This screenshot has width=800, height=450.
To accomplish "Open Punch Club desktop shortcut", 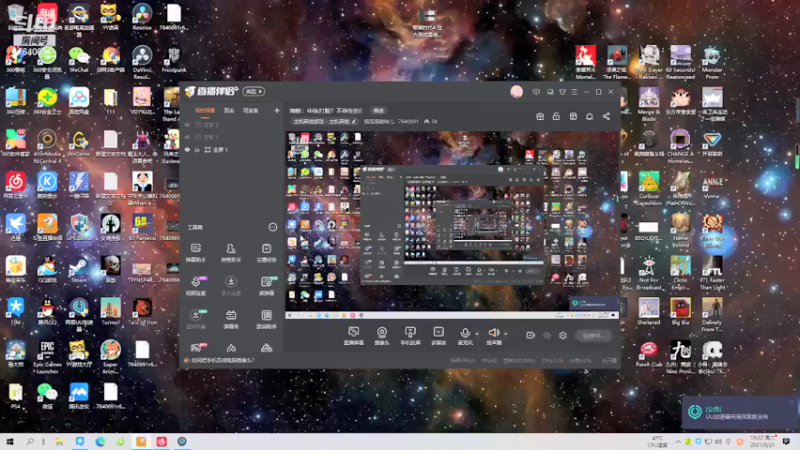I will tap(648, 355).
